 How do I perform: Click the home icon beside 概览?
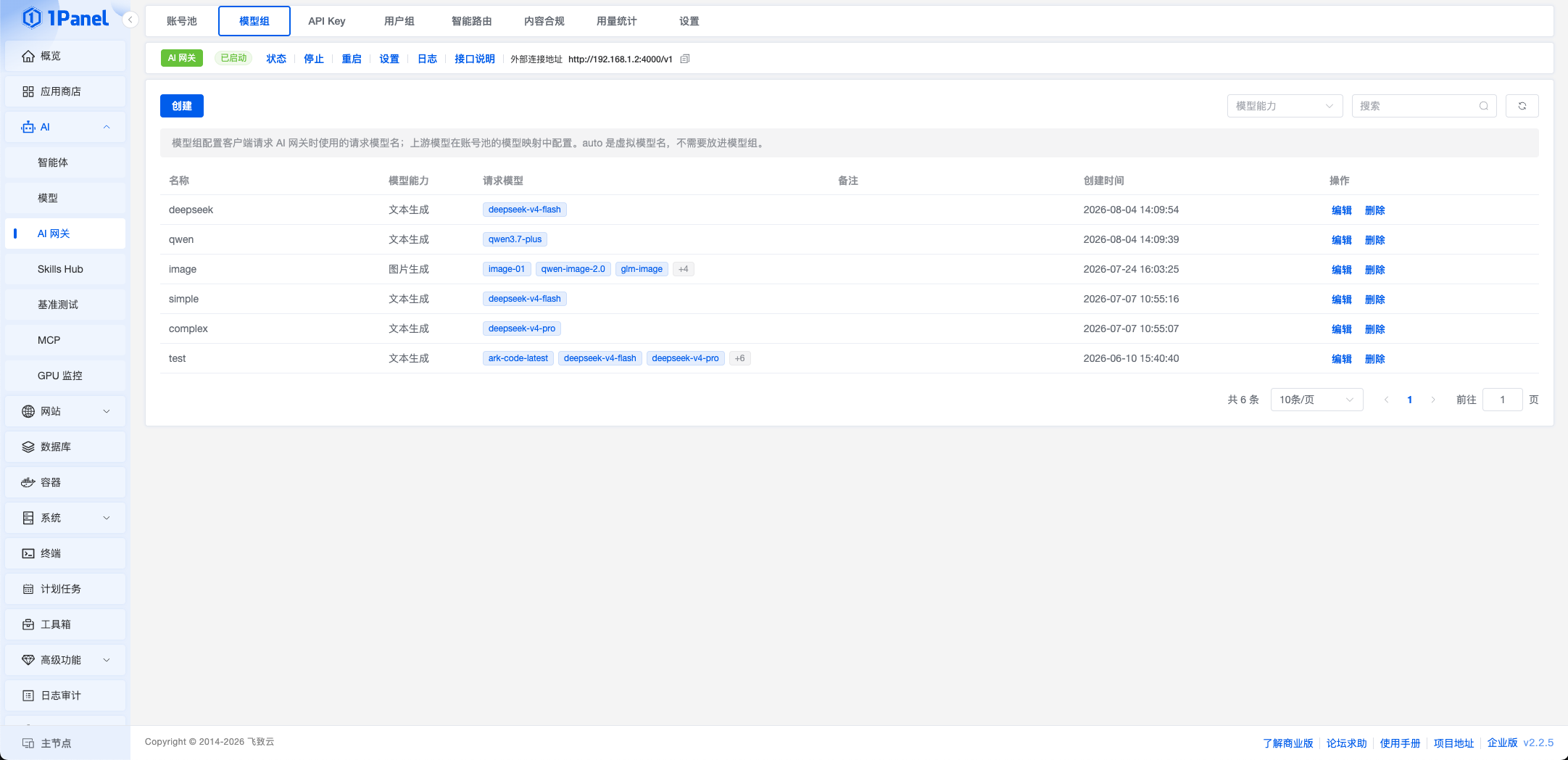28,56
